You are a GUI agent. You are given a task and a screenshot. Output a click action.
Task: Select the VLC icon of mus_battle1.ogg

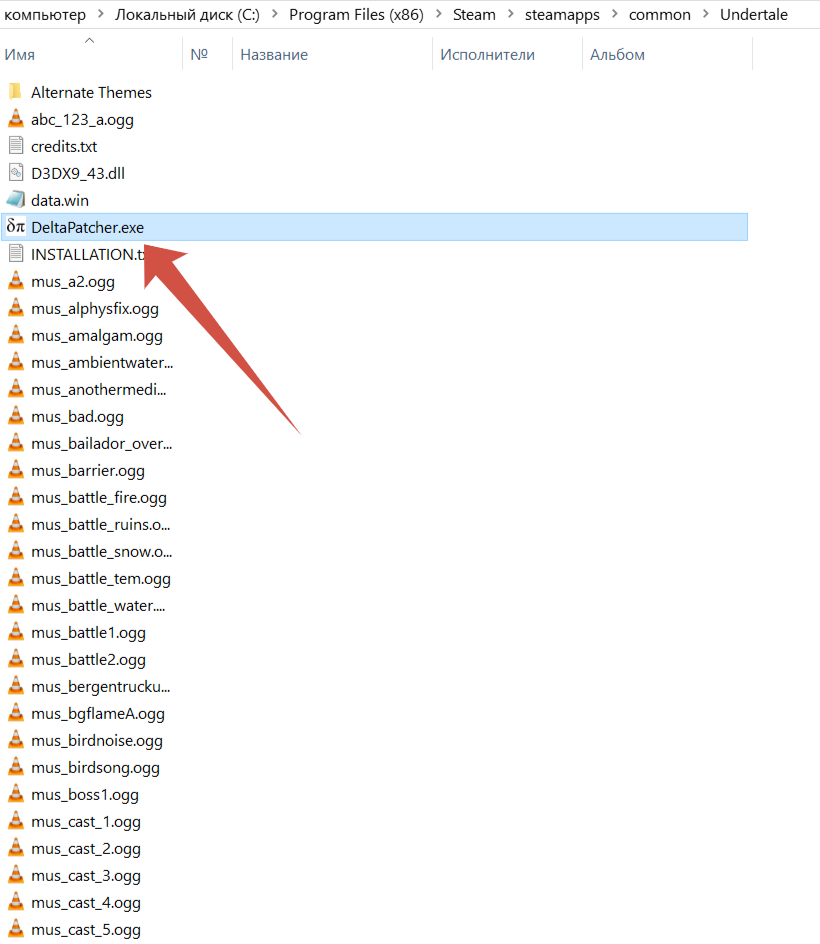(16, 632)
